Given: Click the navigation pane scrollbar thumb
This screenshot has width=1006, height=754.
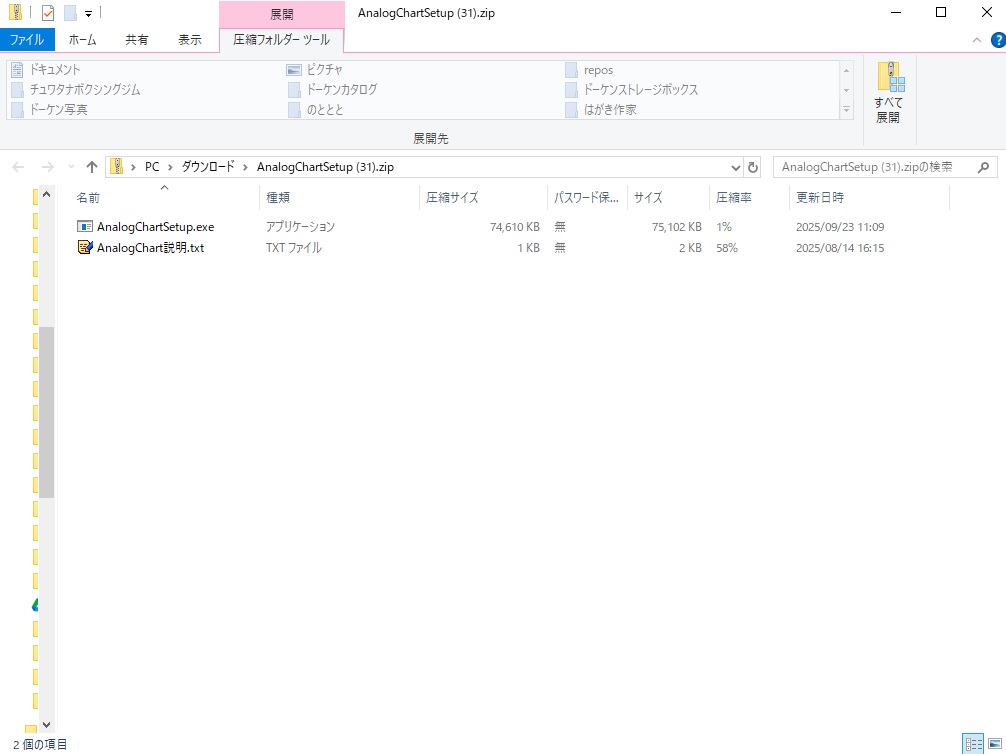Looking at the screenshot, I should pos(46,410).
